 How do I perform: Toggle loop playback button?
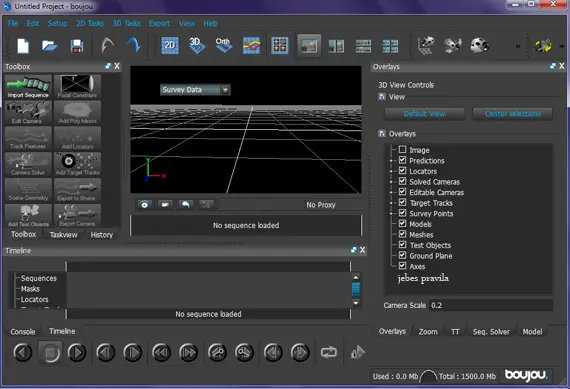coord(329,352)
